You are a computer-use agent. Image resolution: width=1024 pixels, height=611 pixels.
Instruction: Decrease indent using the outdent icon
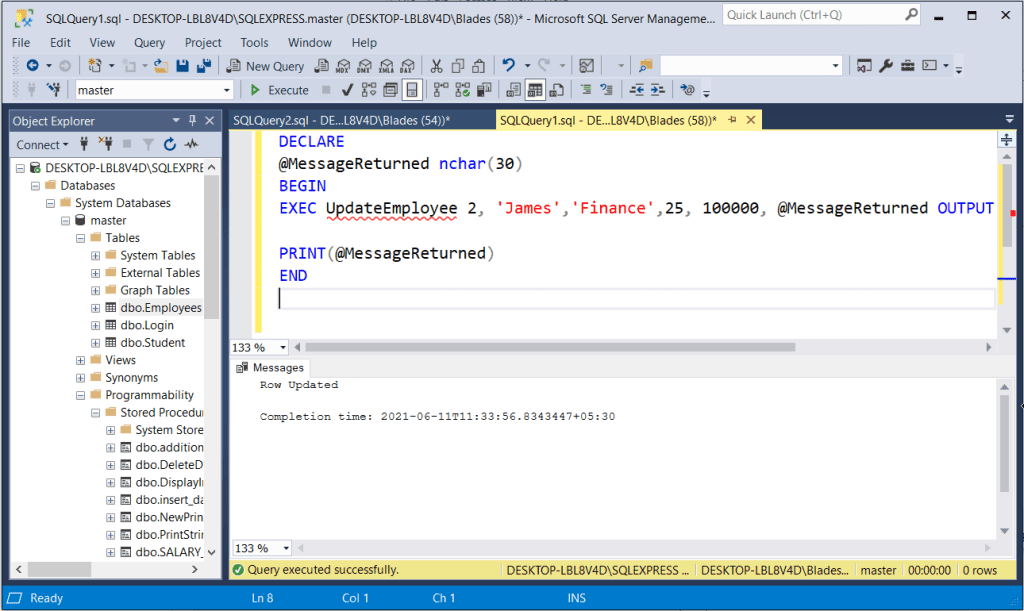pos(635,90)
